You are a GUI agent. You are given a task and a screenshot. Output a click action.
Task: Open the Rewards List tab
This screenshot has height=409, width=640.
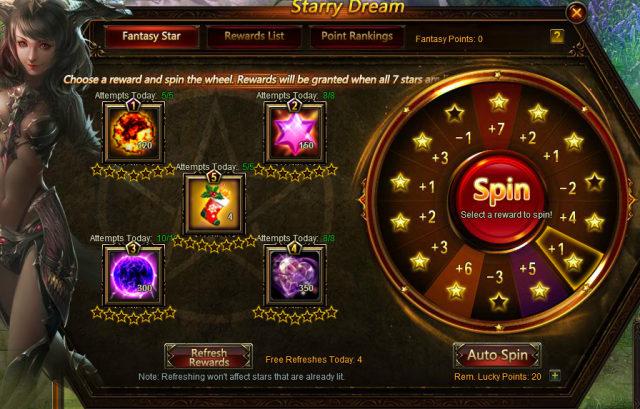pyautogui.click(x=254, y=36)
